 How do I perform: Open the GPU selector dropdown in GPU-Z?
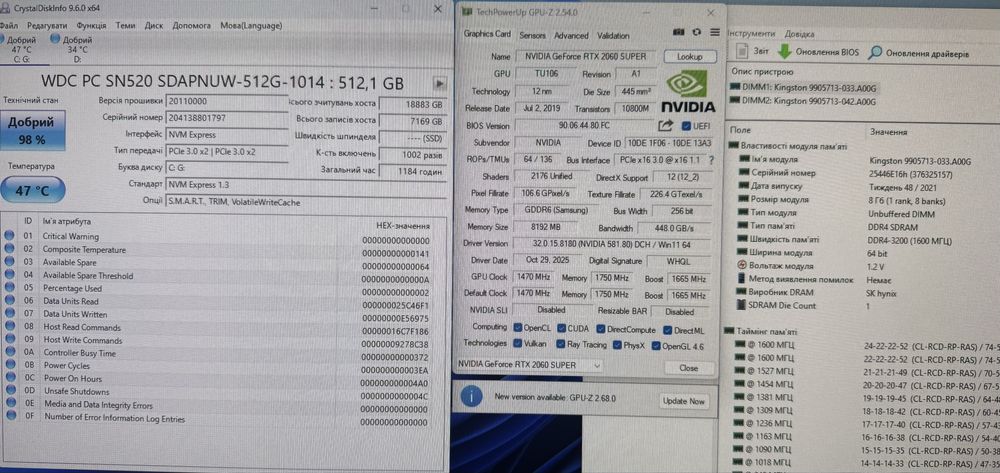[529, 365]
